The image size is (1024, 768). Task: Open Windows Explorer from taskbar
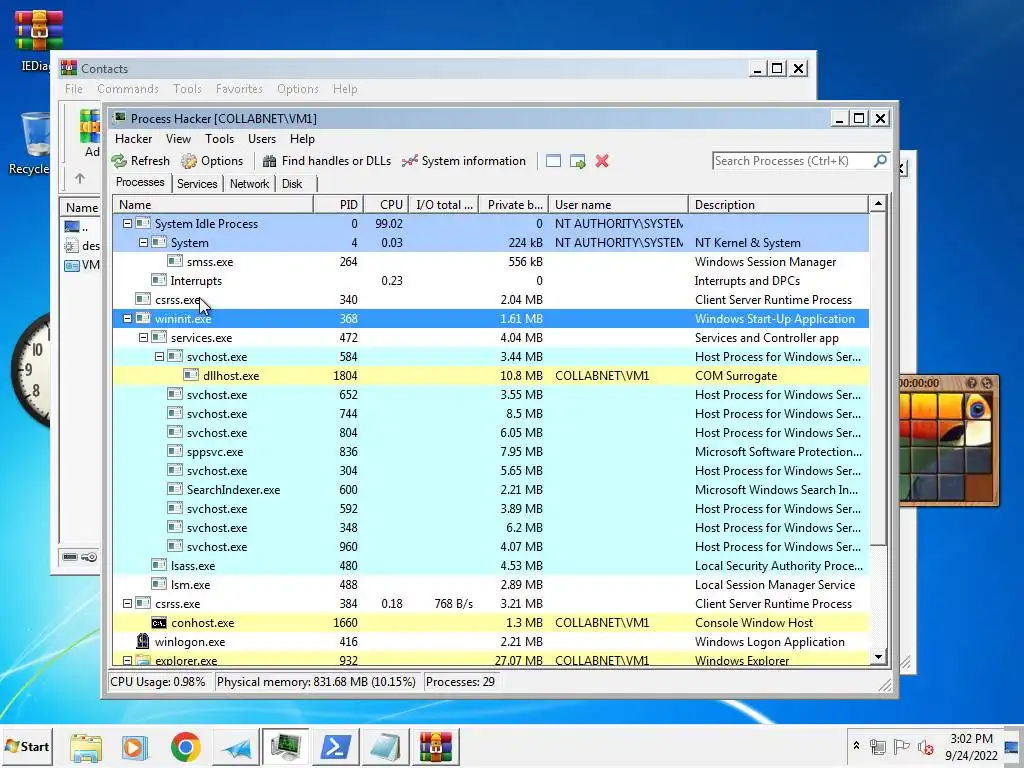point(86,747)
